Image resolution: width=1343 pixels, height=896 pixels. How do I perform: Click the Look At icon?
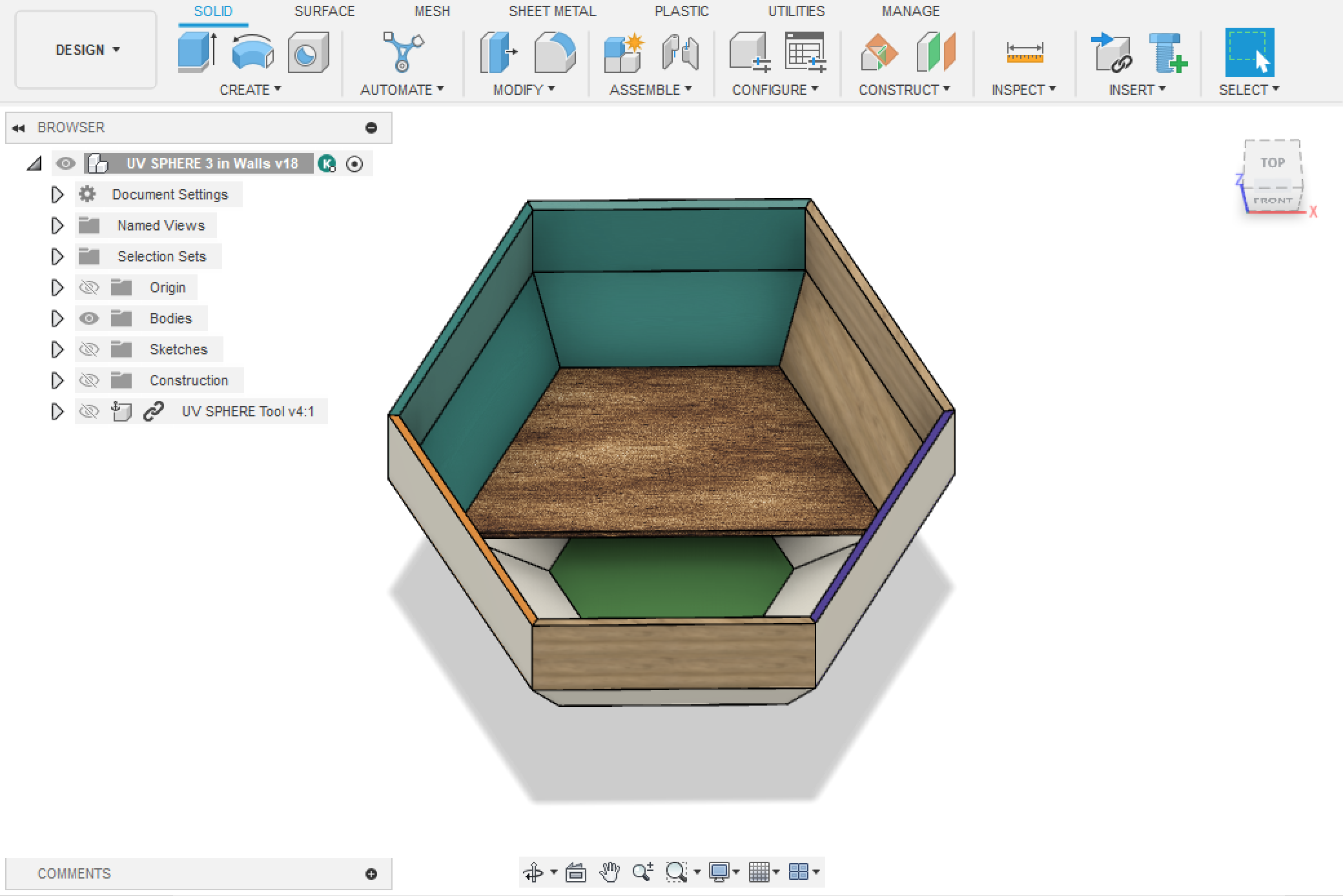[x=576, y=872]
